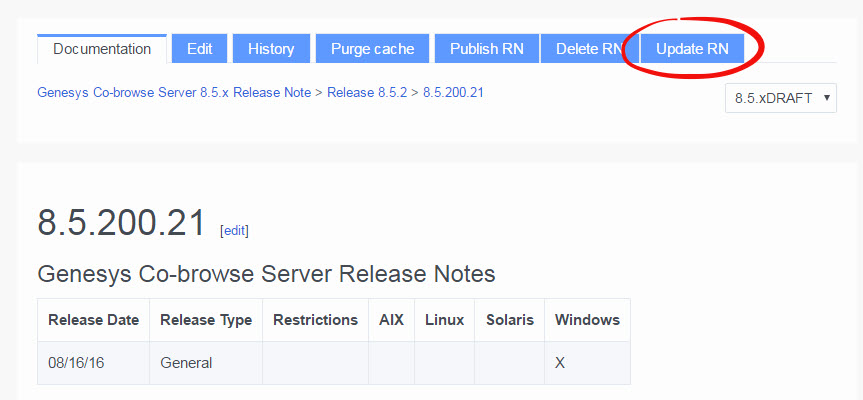
Task: Click the Solaris column header
Action: click(509, 320)
